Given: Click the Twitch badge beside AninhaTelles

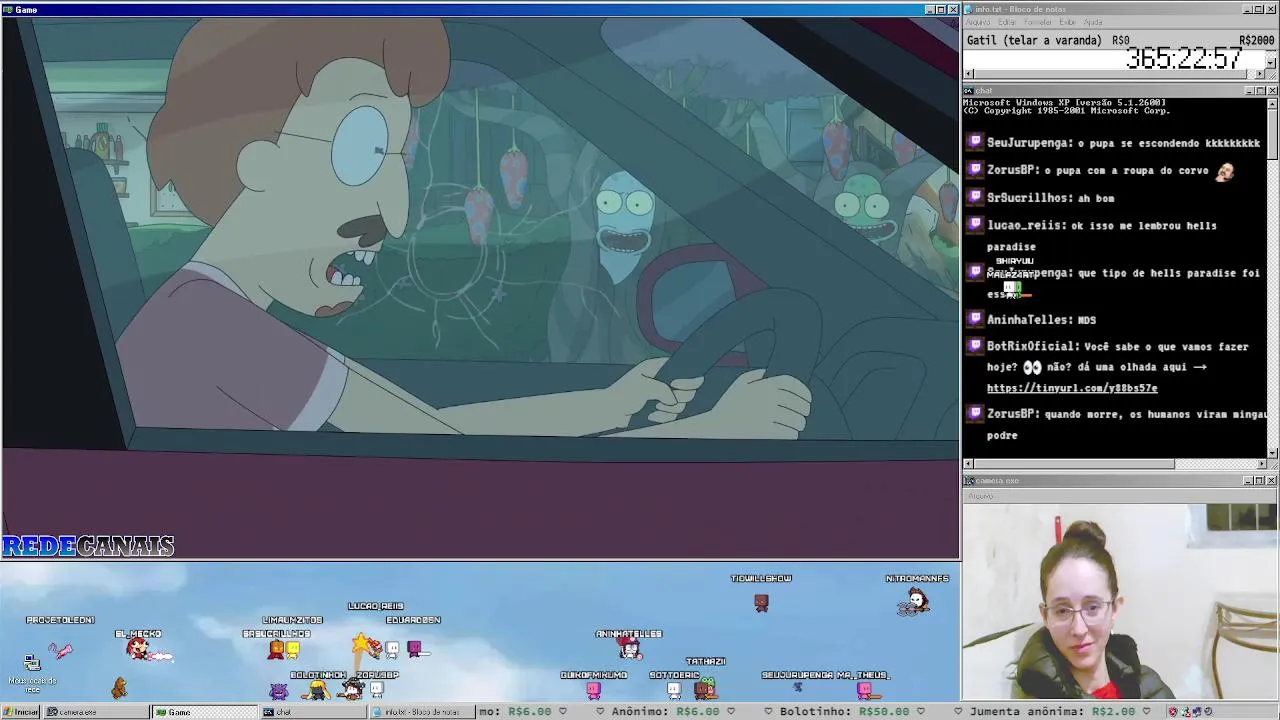Looking at the screenshot, I should 975,319.
